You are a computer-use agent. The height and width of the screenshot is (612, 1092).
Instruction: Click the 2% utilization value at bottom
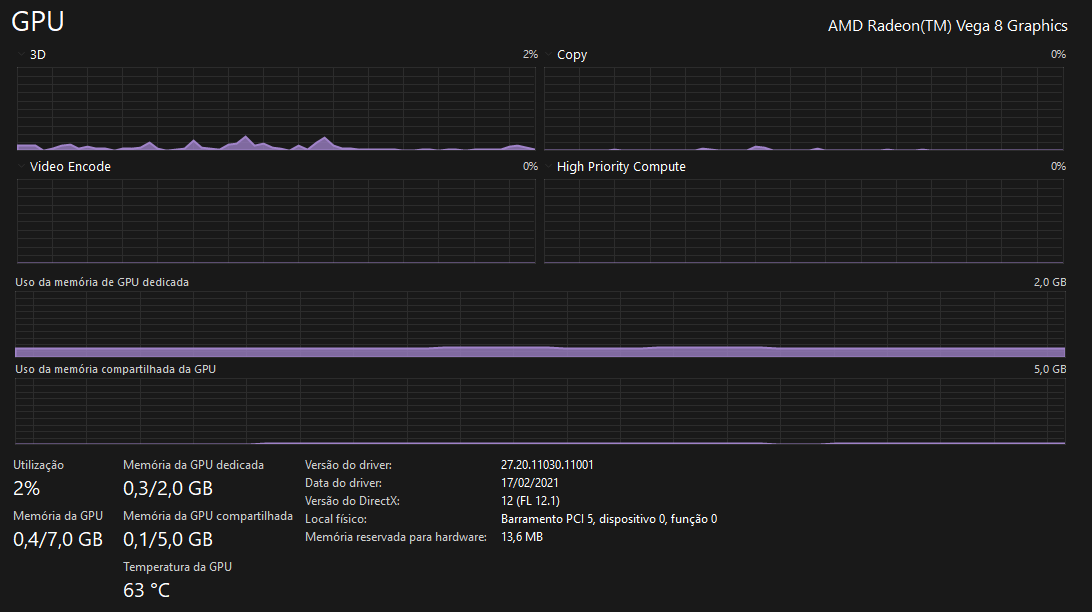(26, 488)
